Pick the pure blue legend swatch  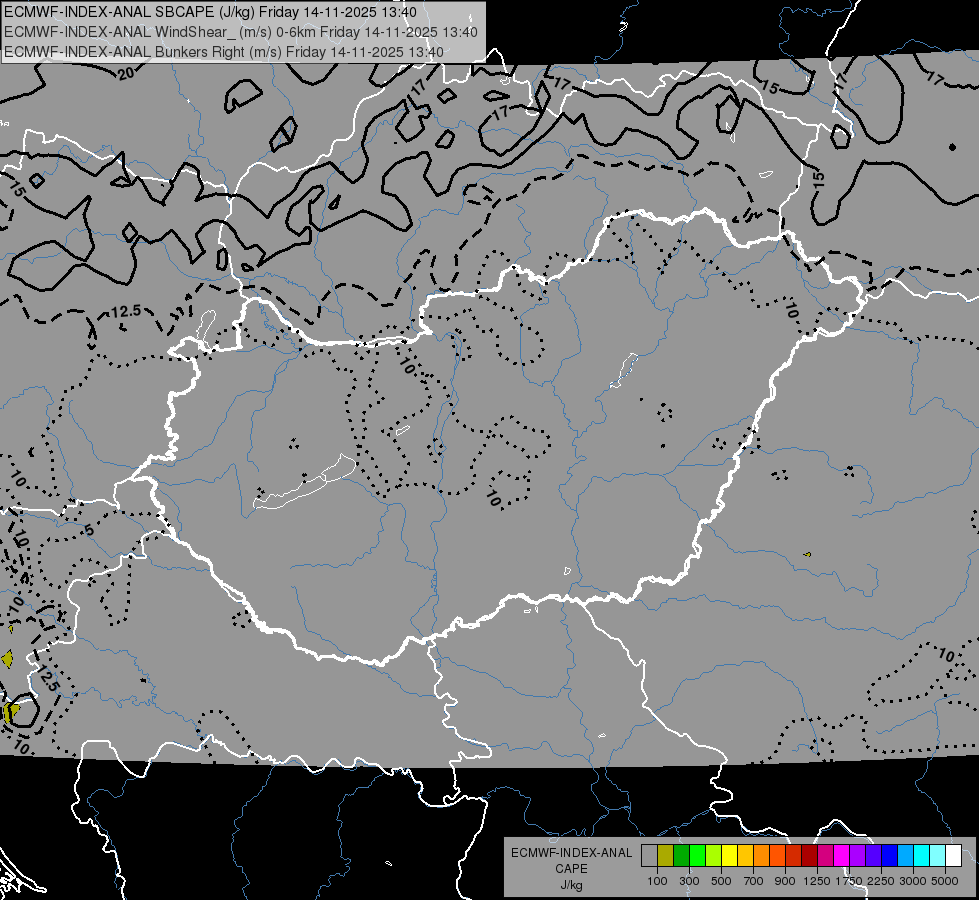(890, 855)
